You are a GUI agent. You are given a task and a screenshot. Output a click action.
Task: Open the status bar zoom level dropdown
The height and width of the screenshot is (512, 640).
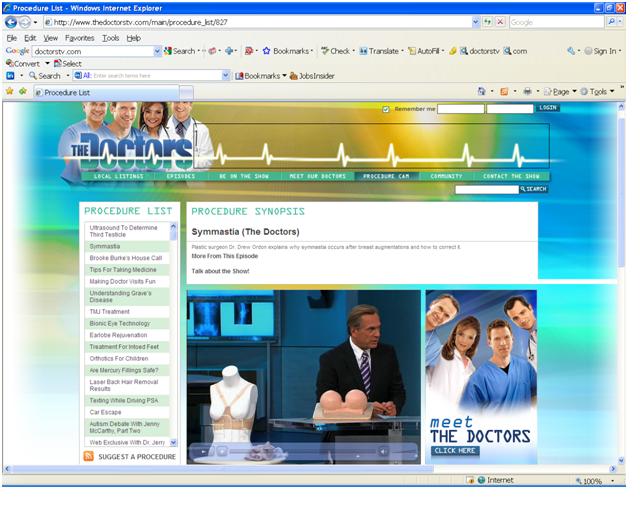pyautogui.click(x=612, y=481)
